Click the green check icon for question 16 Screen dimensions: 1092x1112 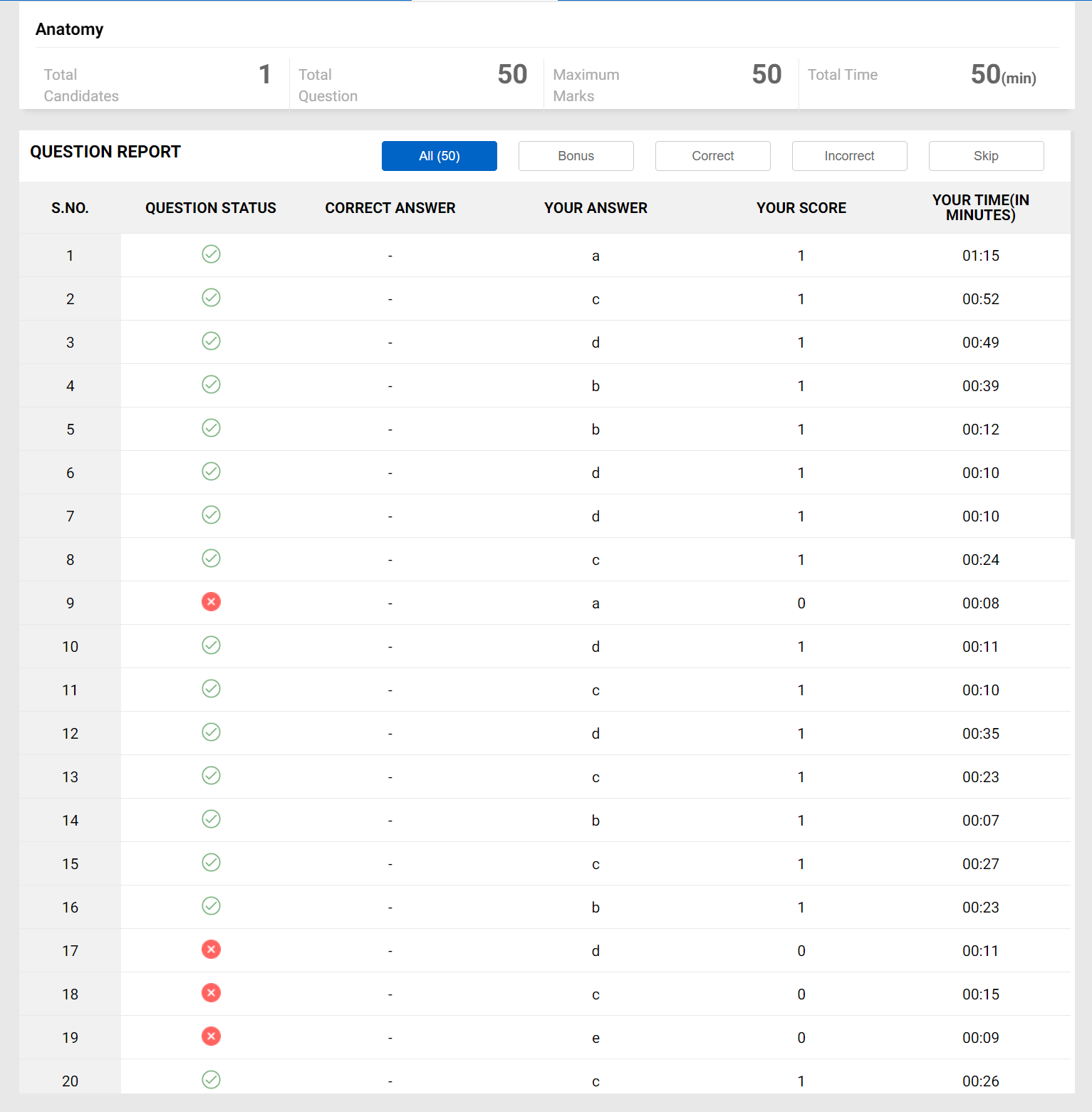pyautogui.click(x=211, y=906)
